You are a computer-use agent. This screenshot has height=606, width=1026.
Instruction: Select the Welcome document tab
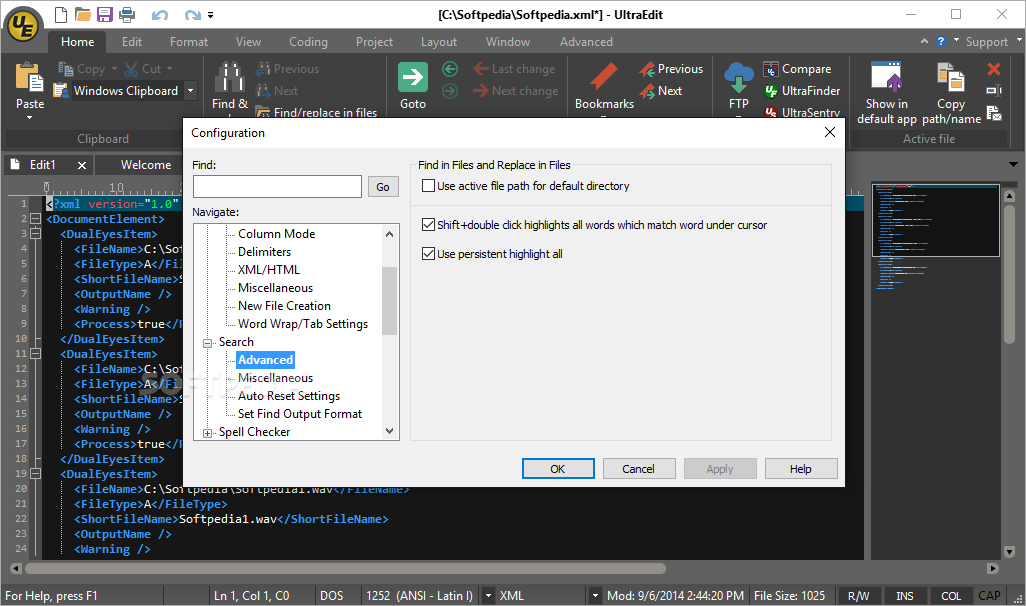click(146, 165)
